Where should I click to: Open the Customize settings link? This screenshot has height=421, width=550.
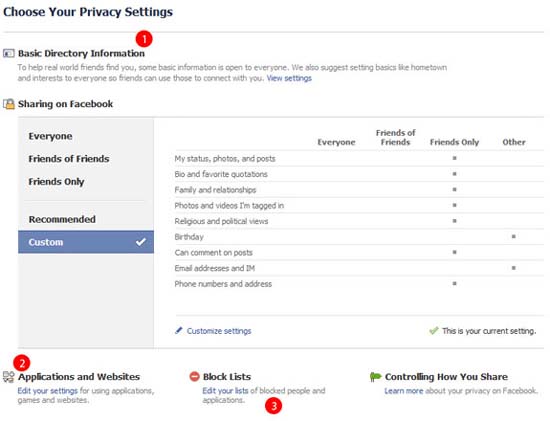[x=219, y=331]
